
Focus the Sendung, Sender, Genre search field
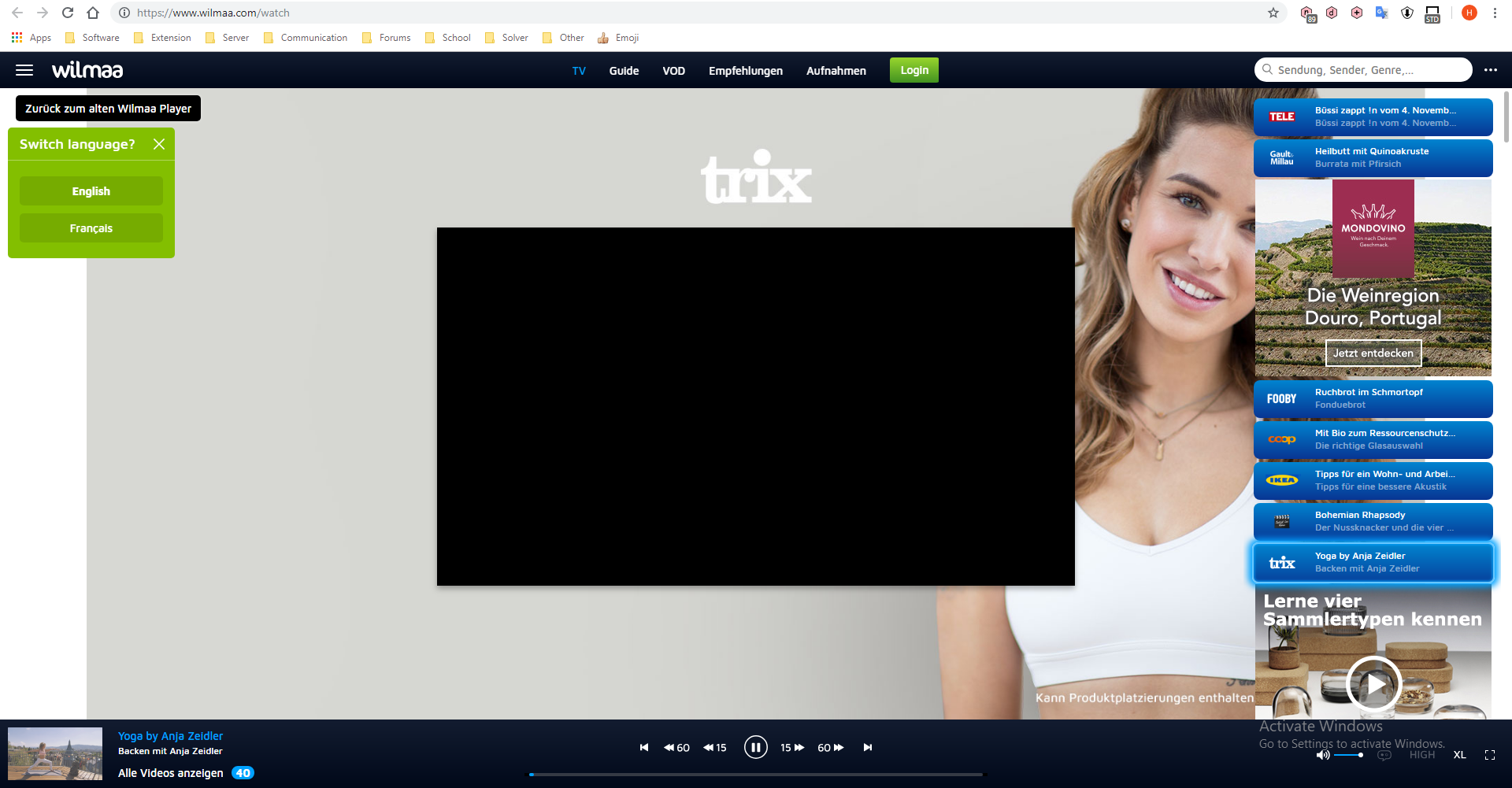click(x=1363, y=70)
